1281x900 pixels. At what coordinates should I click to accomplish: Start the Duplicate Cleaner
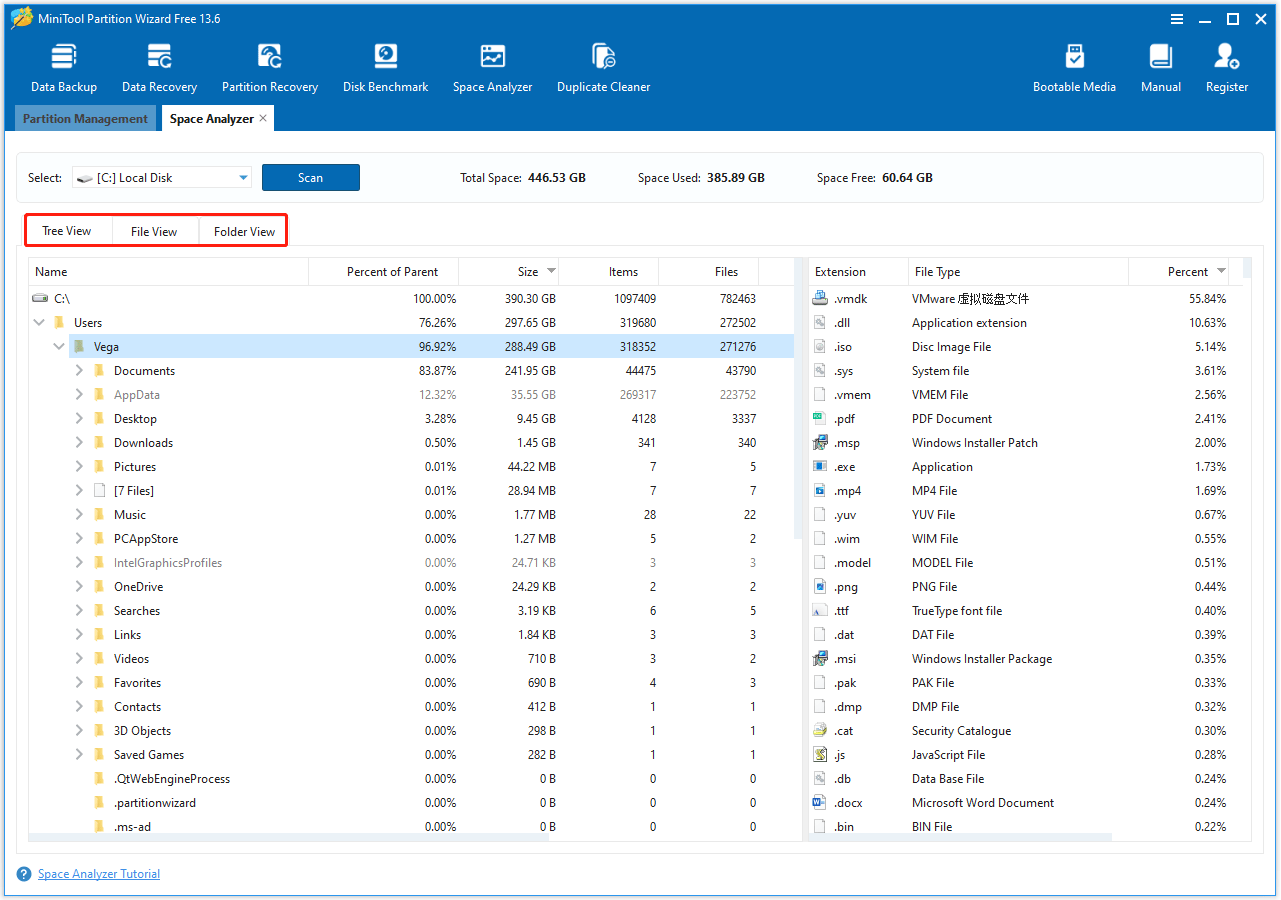603,66
